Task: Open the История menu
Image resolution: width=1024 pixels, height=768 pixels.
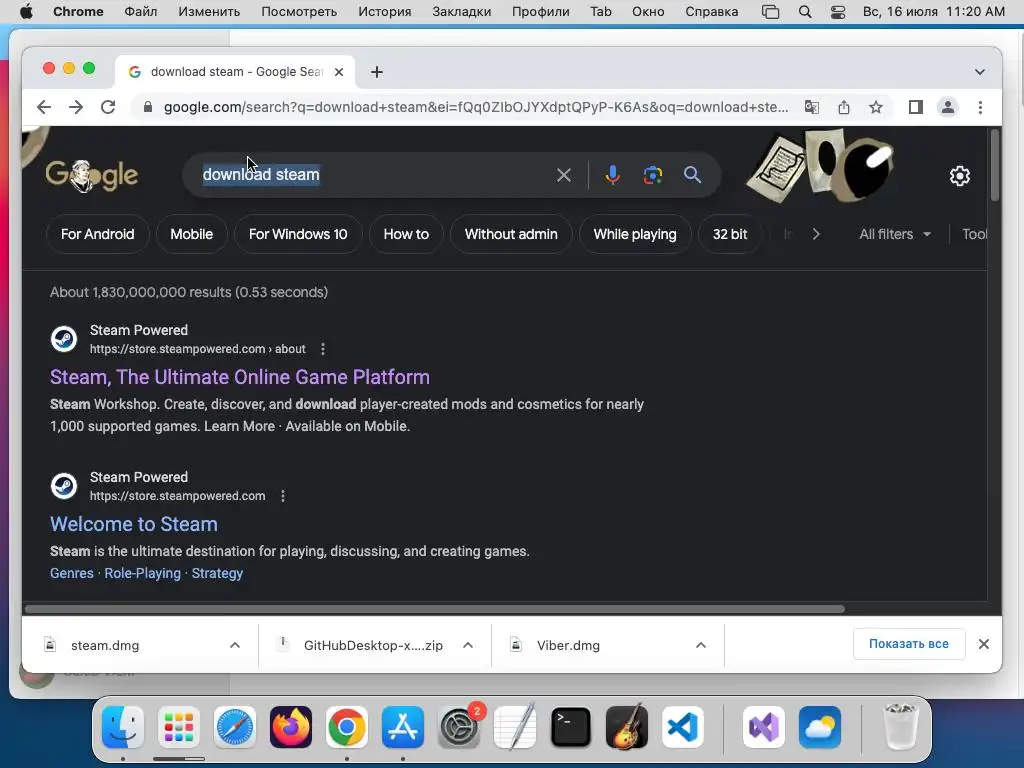Action: coord(385,12)
